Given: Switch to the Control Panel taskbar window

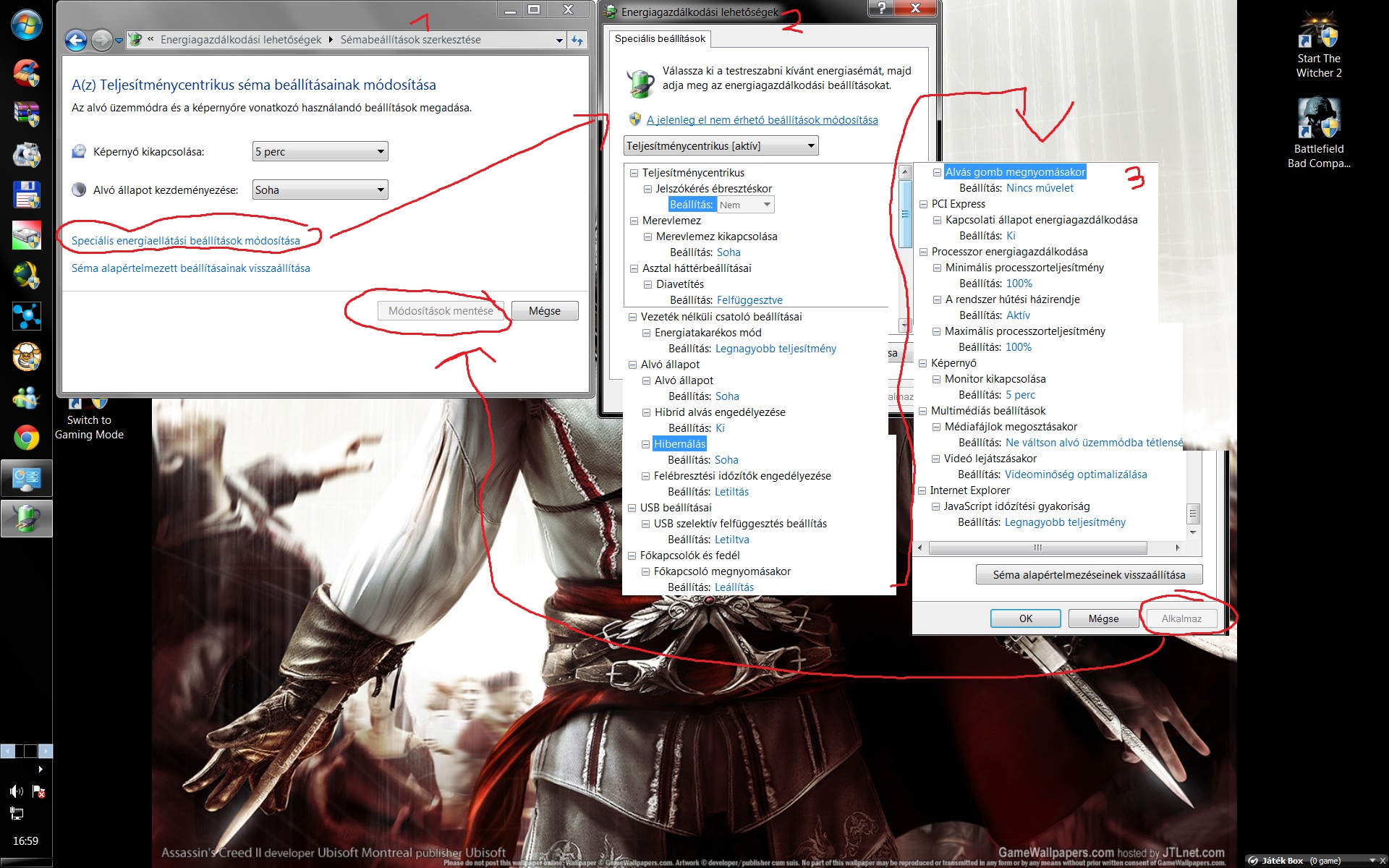Looking at the screenshot, I should pyautogui.click(x=27, y=478).
